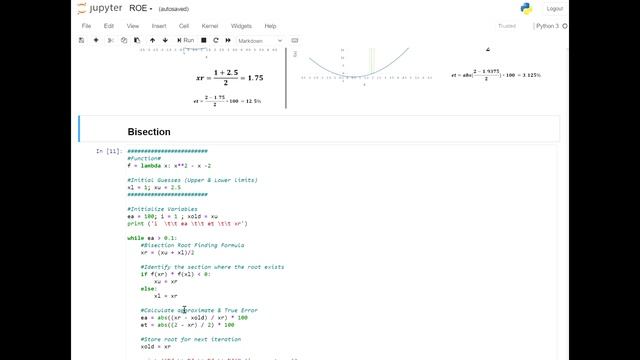Image resolution: width=640 pixels, height=360 pixels.
Task: Click the '#Initialize Variables' comment
Action: pos(162,209)
